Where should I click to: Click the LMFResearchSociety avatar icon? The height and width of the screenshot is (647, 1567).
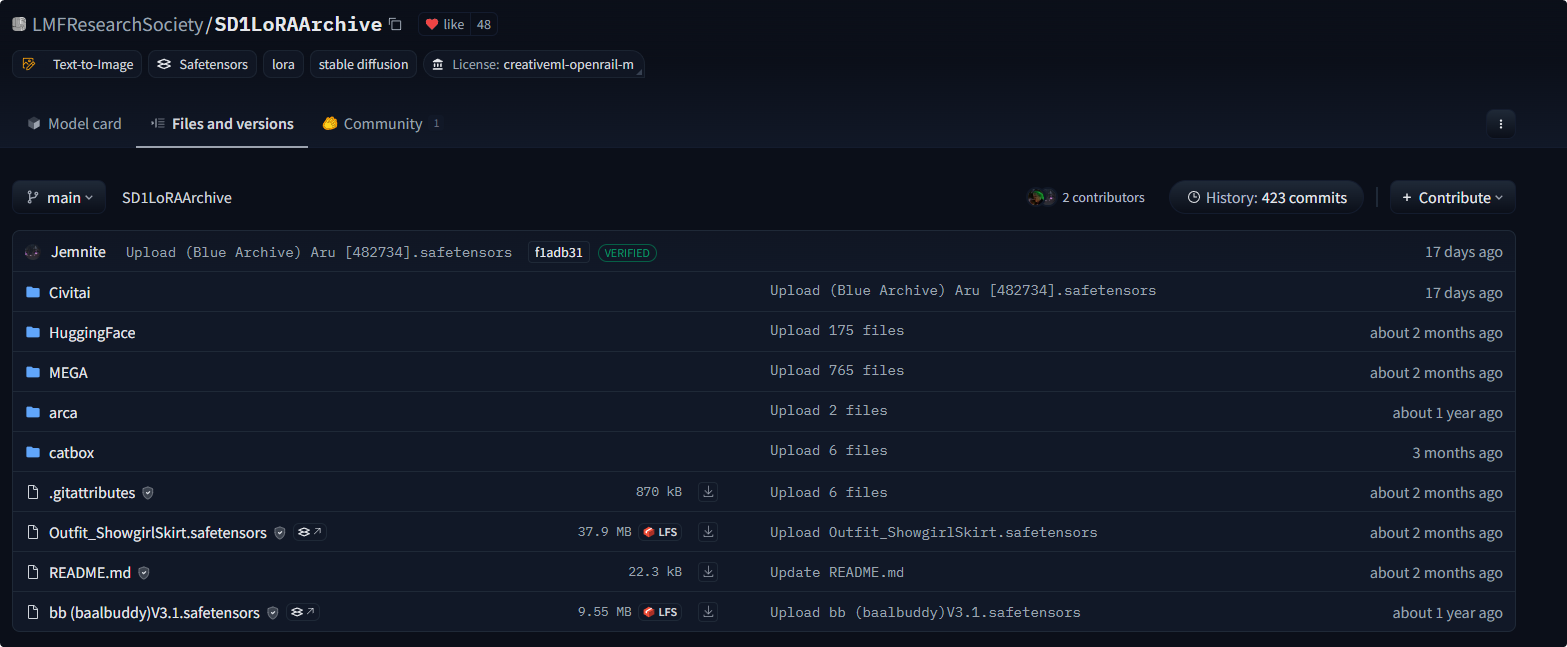(x=19, y=24)
